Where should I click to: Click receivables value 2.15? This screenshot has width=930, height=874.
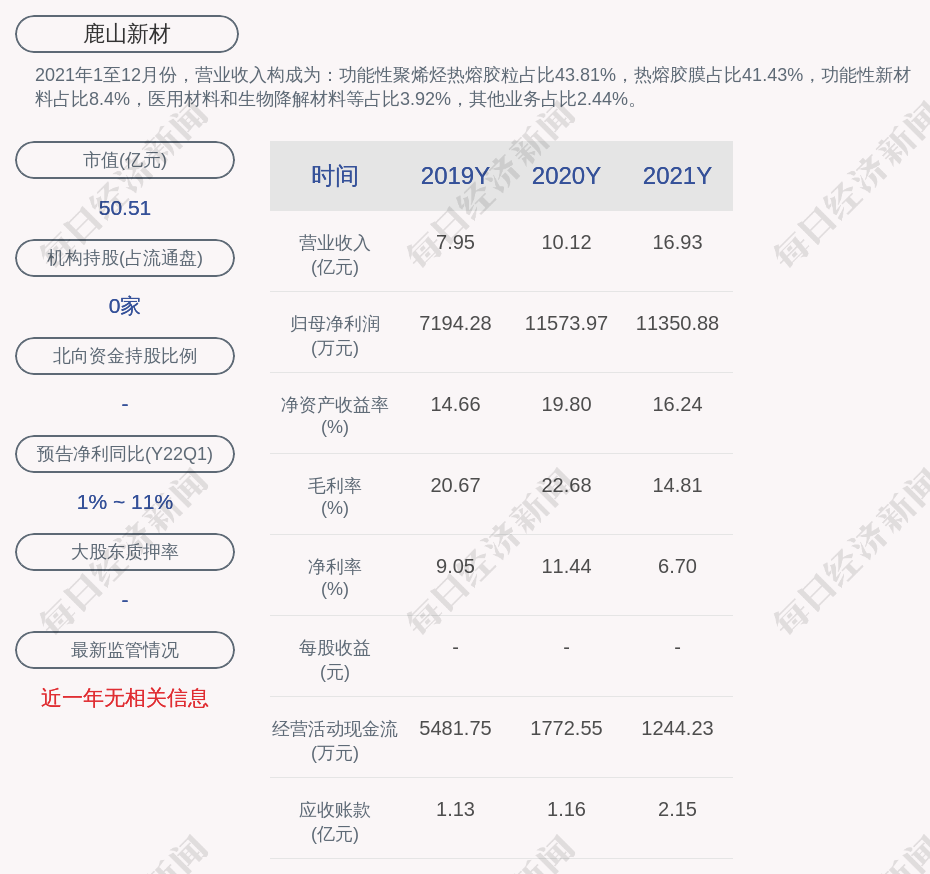point(677,809)
